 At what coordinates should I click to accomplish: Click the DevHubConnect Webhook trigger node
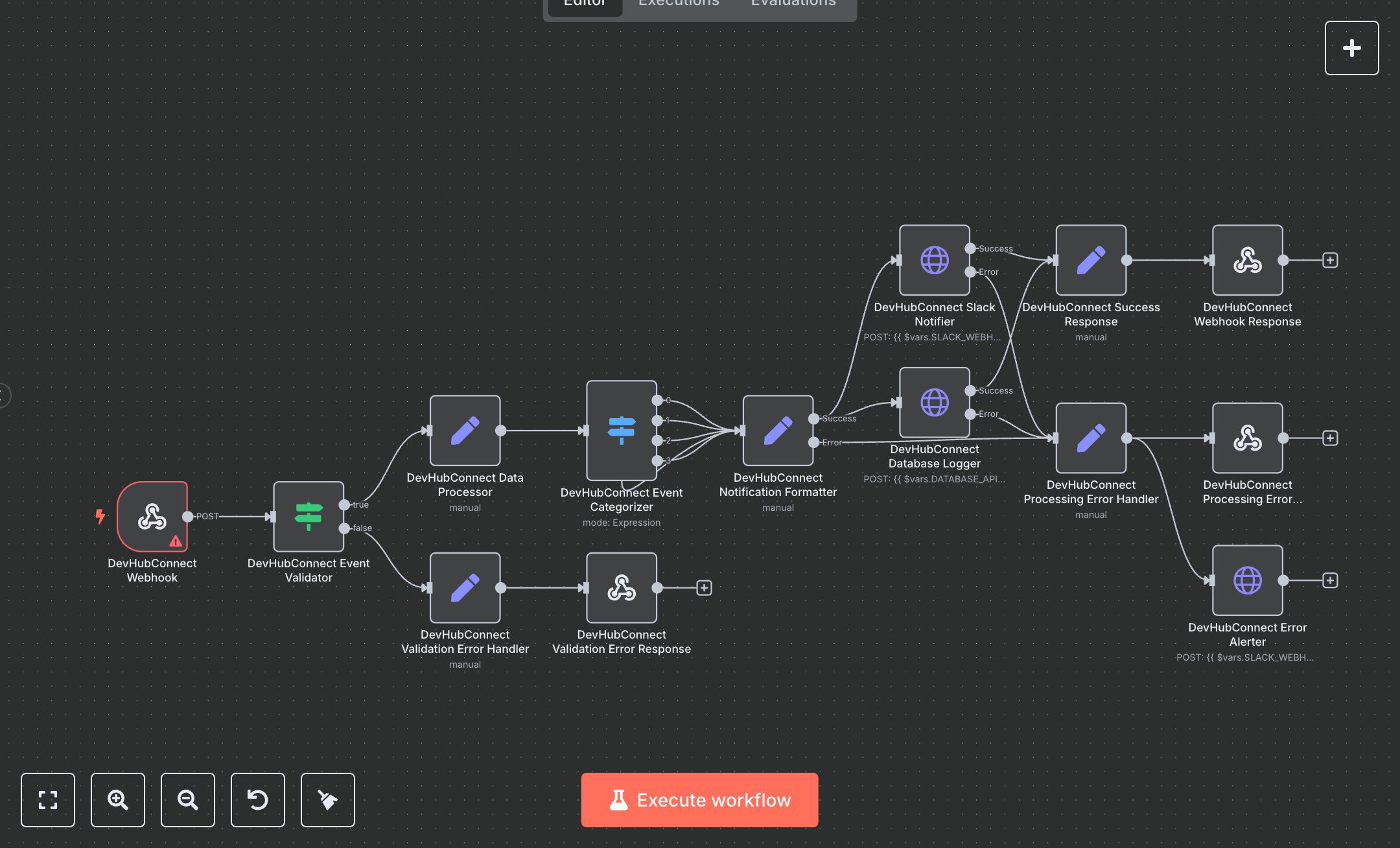(x=152, y=516)
